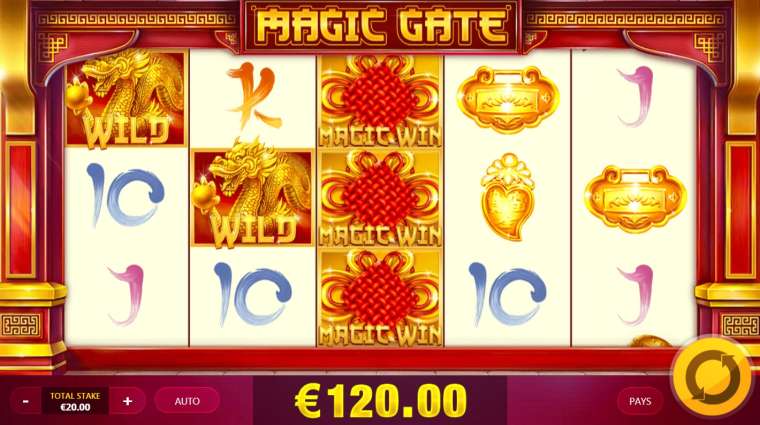Click the gold ingot lock on fifth reel
The height and width of the screenshot is (425, 760).
tap(635, 199)
